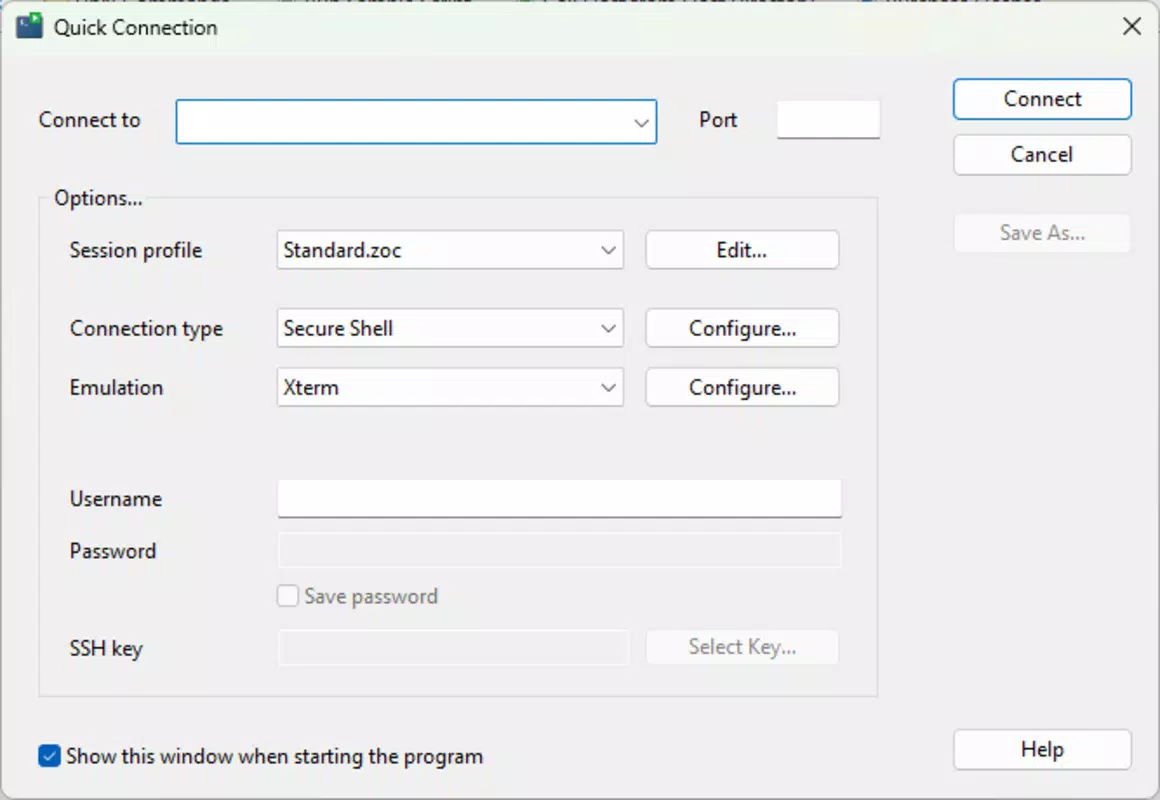Click the Connect button
Viewport: 1160px width, 800px height.
click(1042, 99)
